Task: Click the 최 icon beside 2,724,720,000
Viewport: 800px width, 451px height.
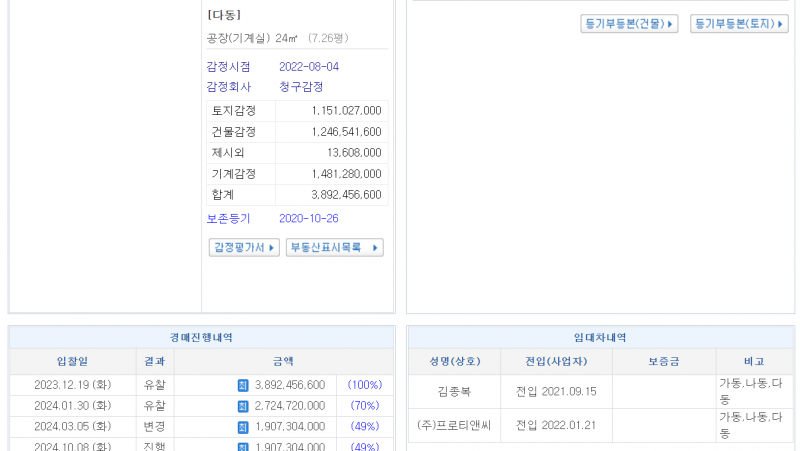Action: click(242, 406)
